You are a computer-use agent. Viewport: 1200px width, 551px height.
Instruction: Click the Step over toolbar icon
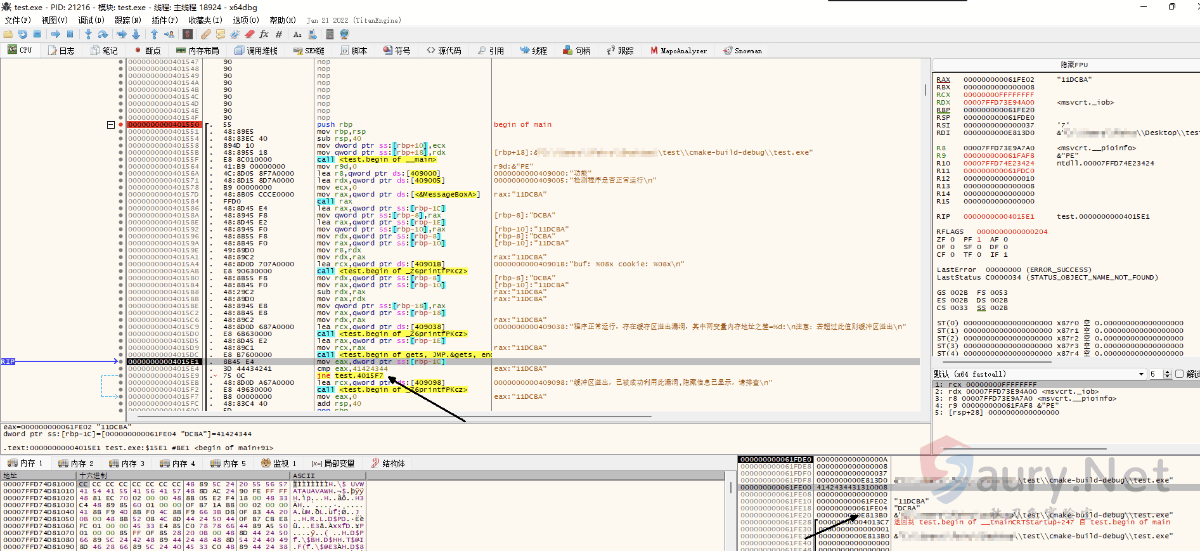click(x=102, y=34)
